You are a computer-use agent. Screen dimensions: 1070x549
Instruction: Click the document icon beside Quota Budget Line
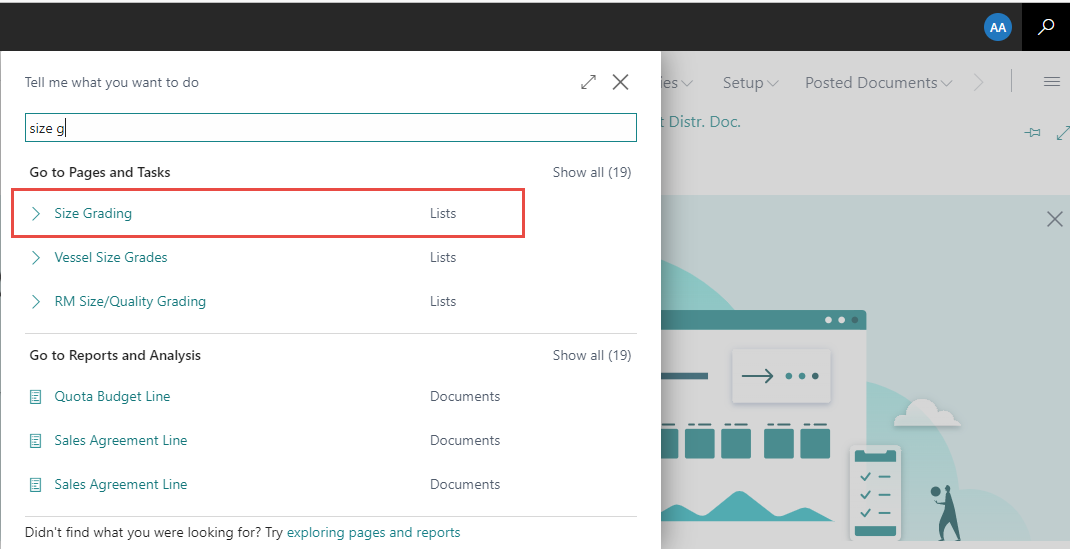[x=36, y=397]
